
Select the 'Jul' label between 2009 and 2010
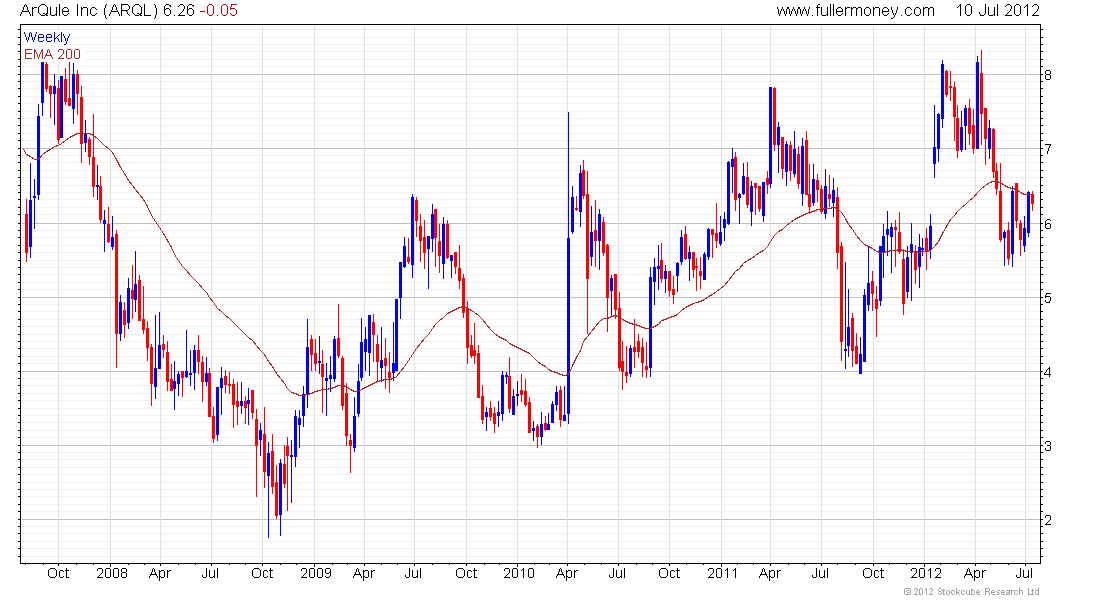(413, 573)
